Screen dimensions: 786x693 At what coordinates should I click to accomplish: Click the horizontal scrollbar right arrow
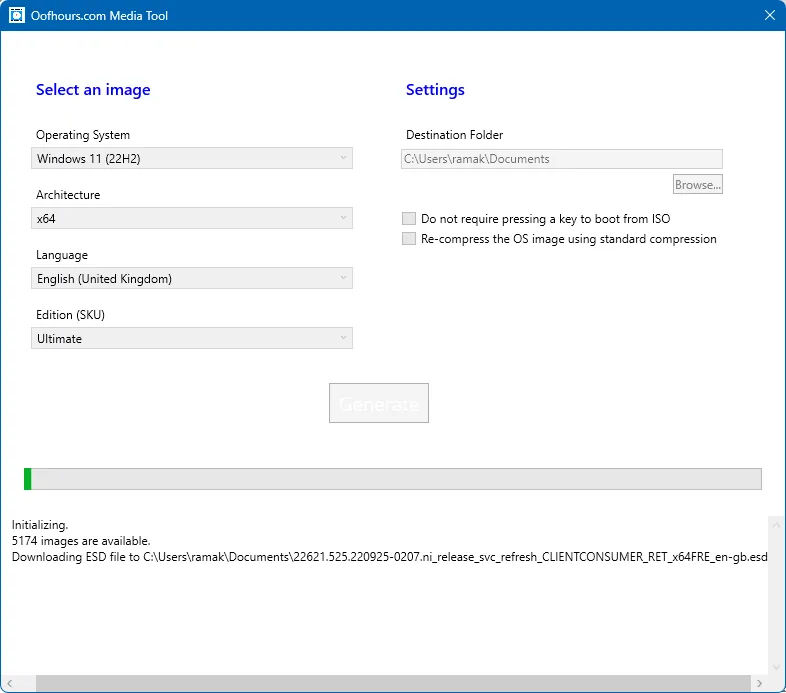(760, 683)
